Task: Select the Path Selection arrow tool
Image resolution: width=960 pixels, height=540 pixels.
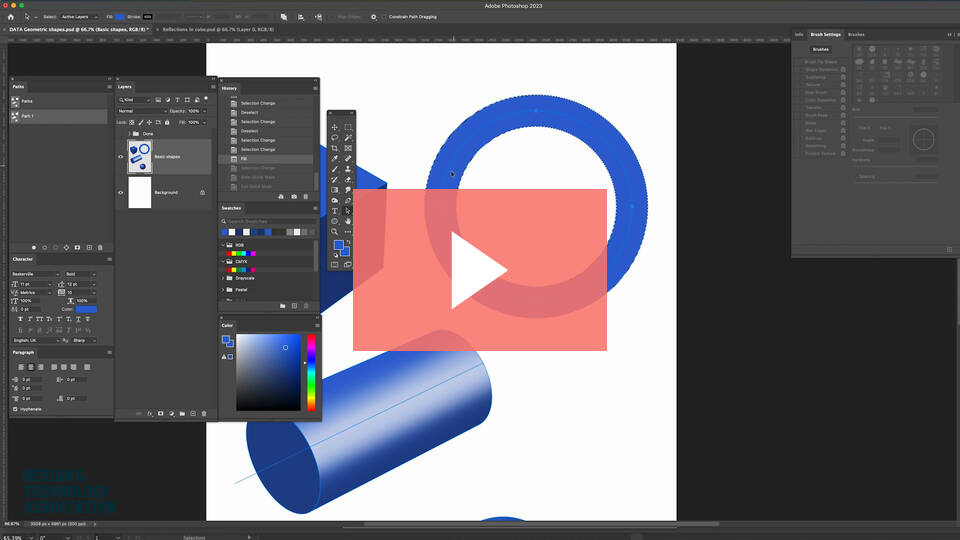Action: (348, 211)
